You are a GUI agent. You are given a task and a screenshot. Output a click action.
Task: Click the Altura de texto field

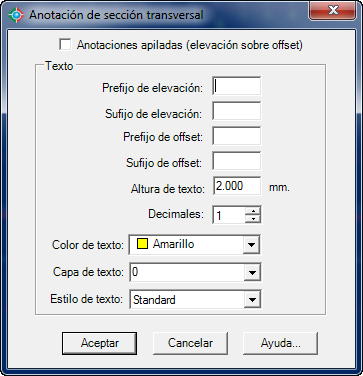click(237, 186)
